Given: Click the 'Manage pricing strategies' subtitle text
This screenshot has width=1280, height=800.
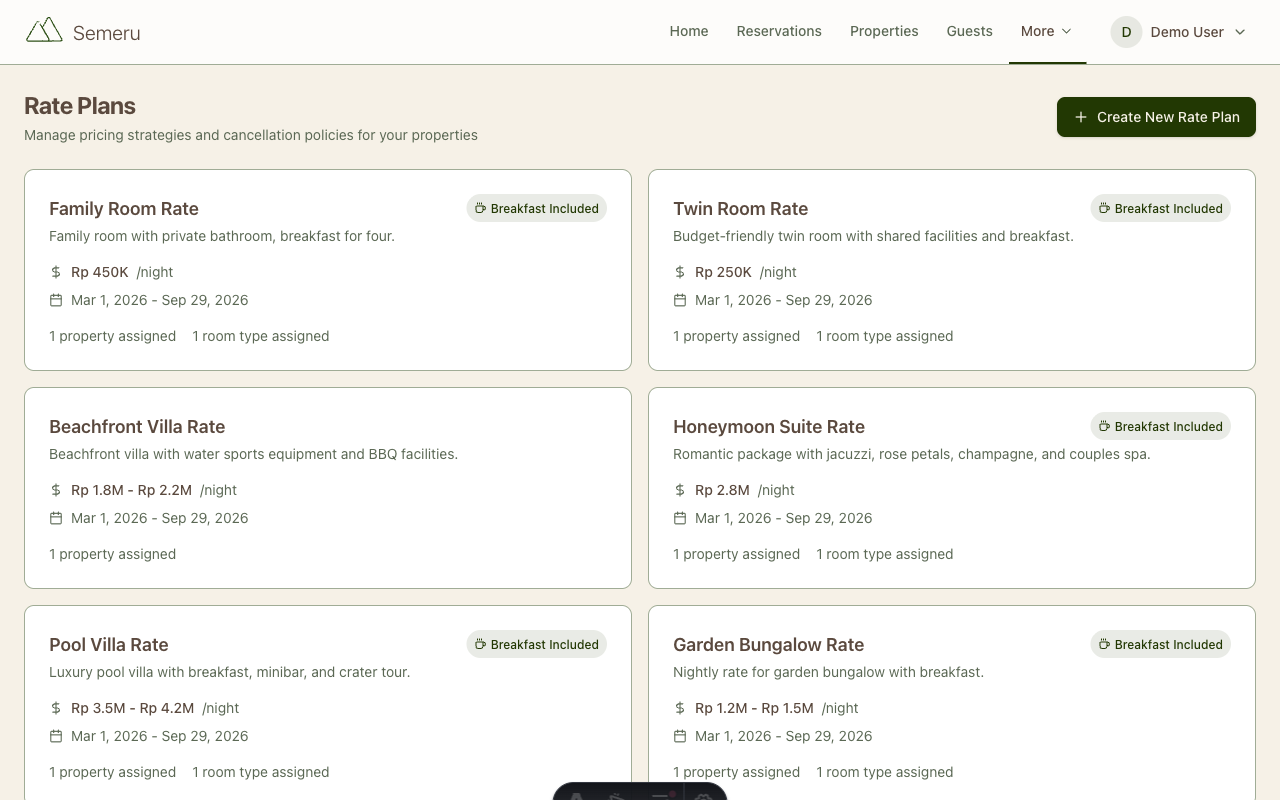Looking at the screenshot, I should (251, 135).
